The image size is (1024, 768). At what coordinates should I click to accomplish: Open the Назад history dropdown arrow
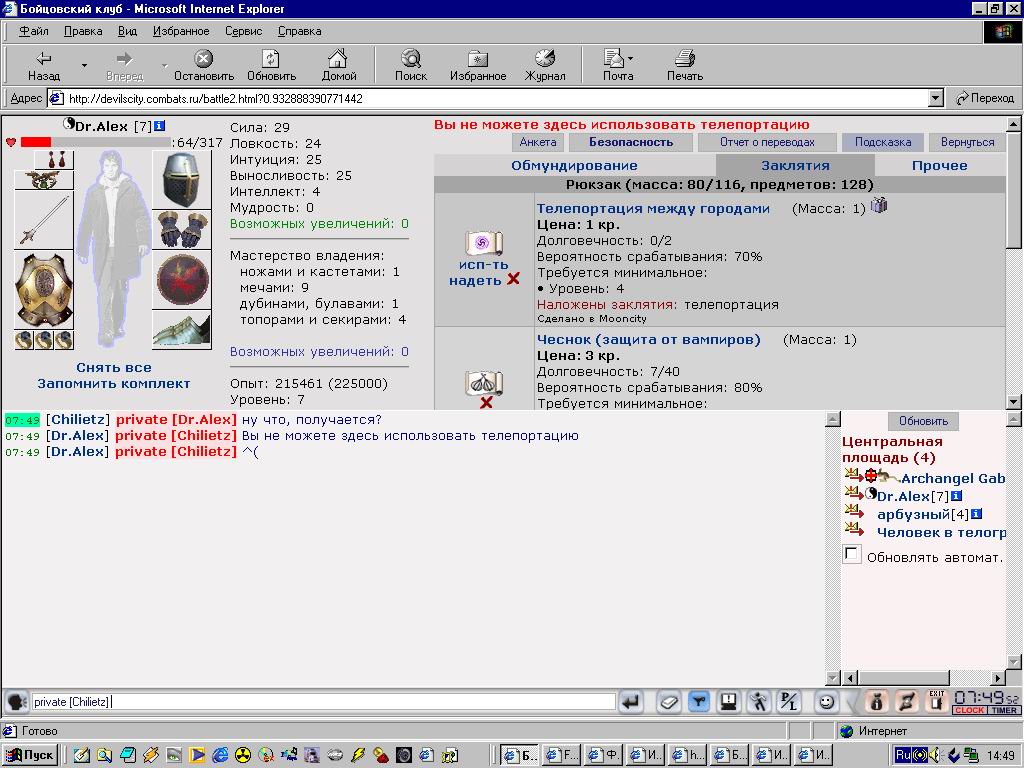coord(84,65)
